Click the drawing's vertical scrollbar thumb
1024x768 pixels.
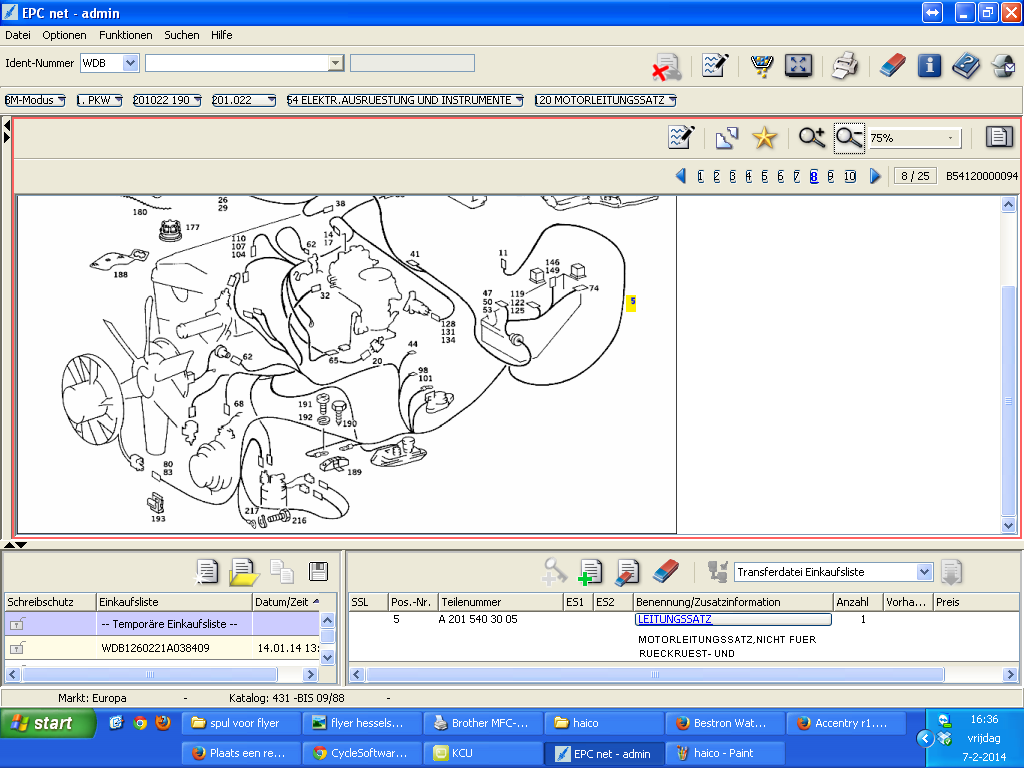pyautogui.click(x=1008, y=400)
